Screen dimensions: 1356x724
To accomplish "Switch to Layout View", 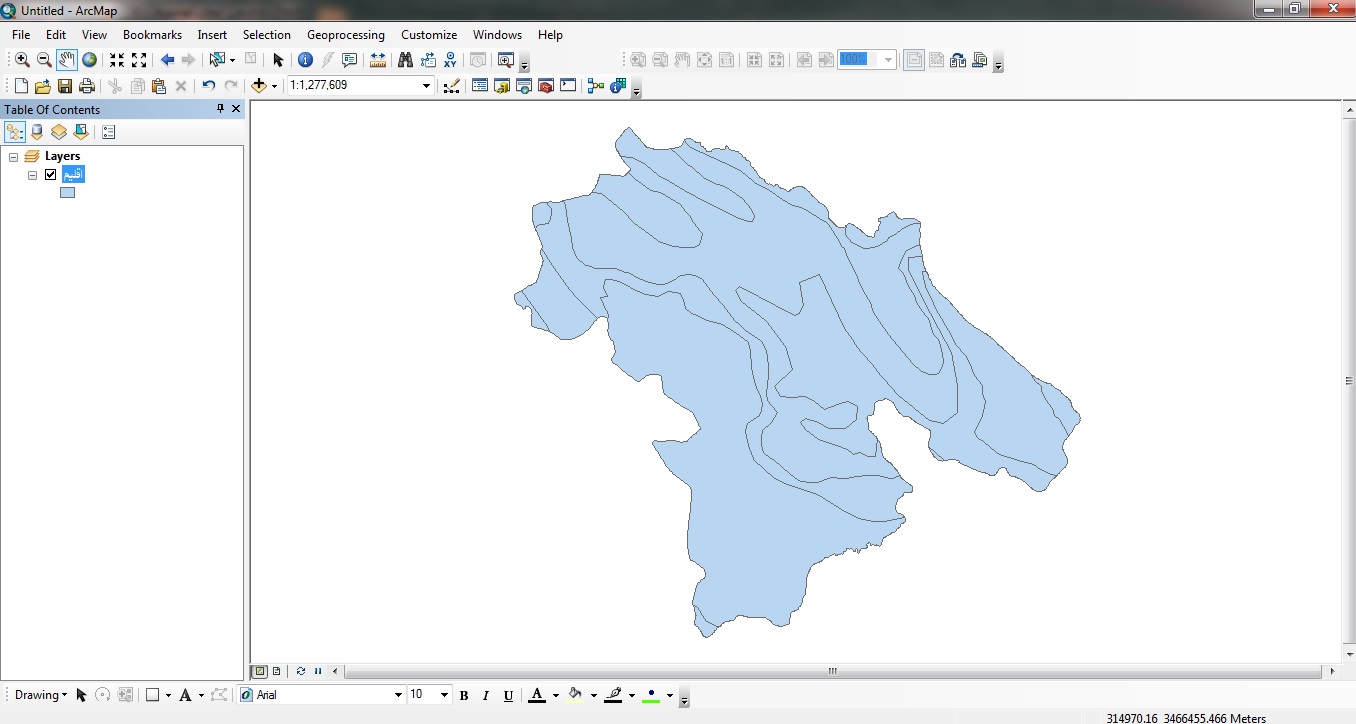I will click(x=277, y=671).
